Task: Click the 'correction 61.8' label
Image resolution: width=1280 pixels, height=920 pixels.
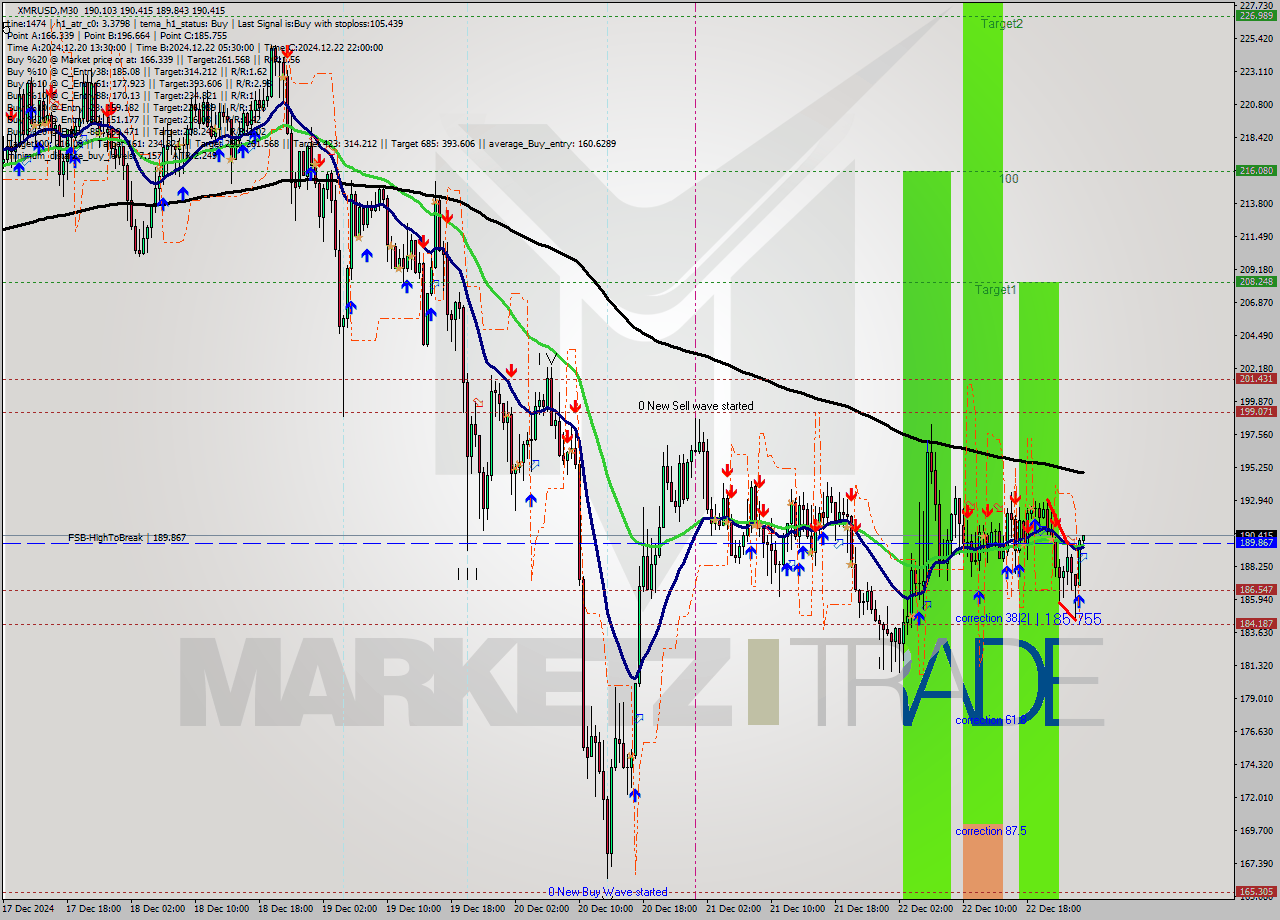Action: (x=990, y=720)
